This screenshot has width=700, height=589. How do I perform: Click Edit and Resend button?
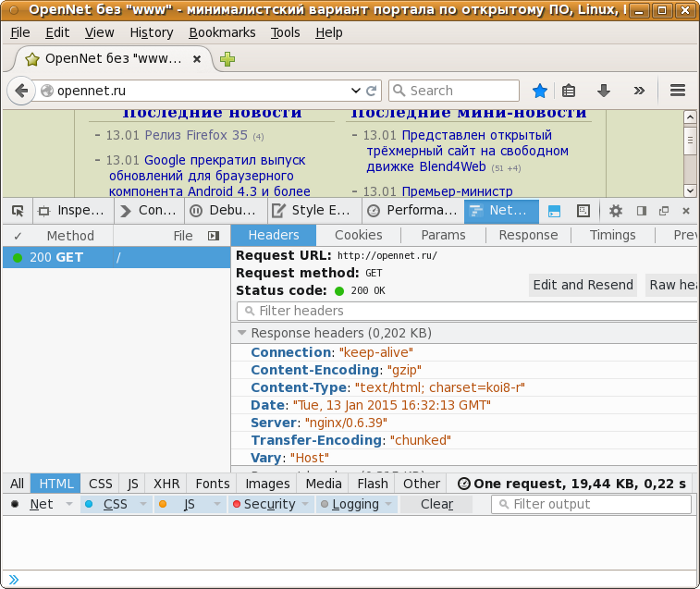[x=583, y=285]
